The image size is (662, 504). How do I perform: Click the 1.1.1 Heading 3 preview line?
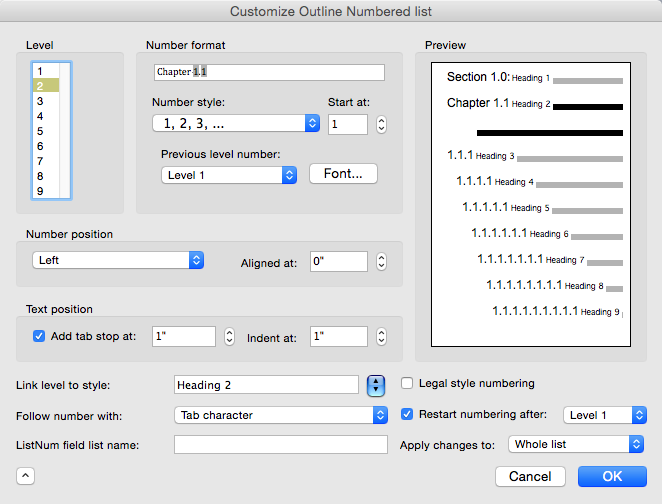point(534,156)
